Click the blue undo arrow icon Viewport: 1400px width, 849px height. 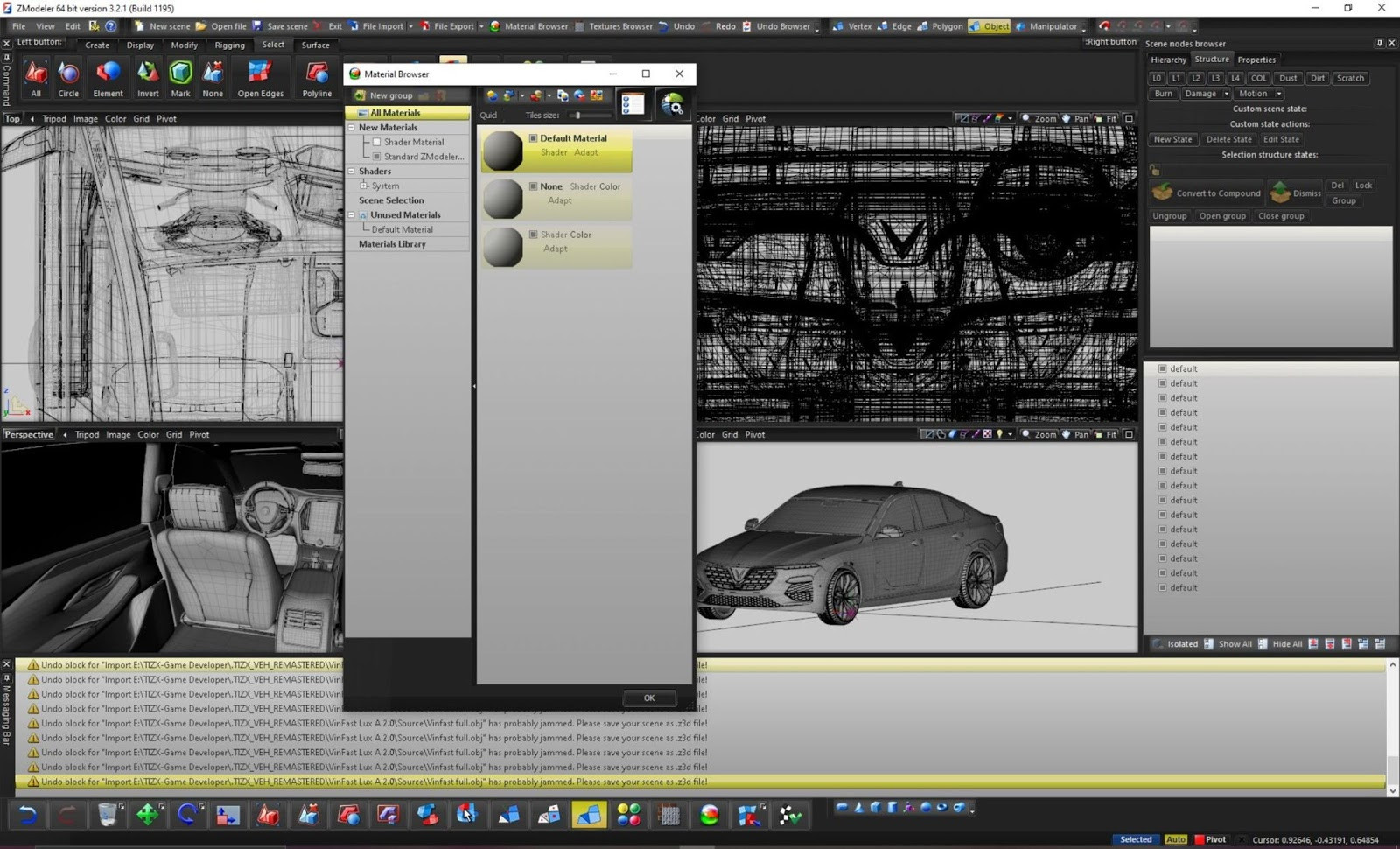click(x=27, y=815)
